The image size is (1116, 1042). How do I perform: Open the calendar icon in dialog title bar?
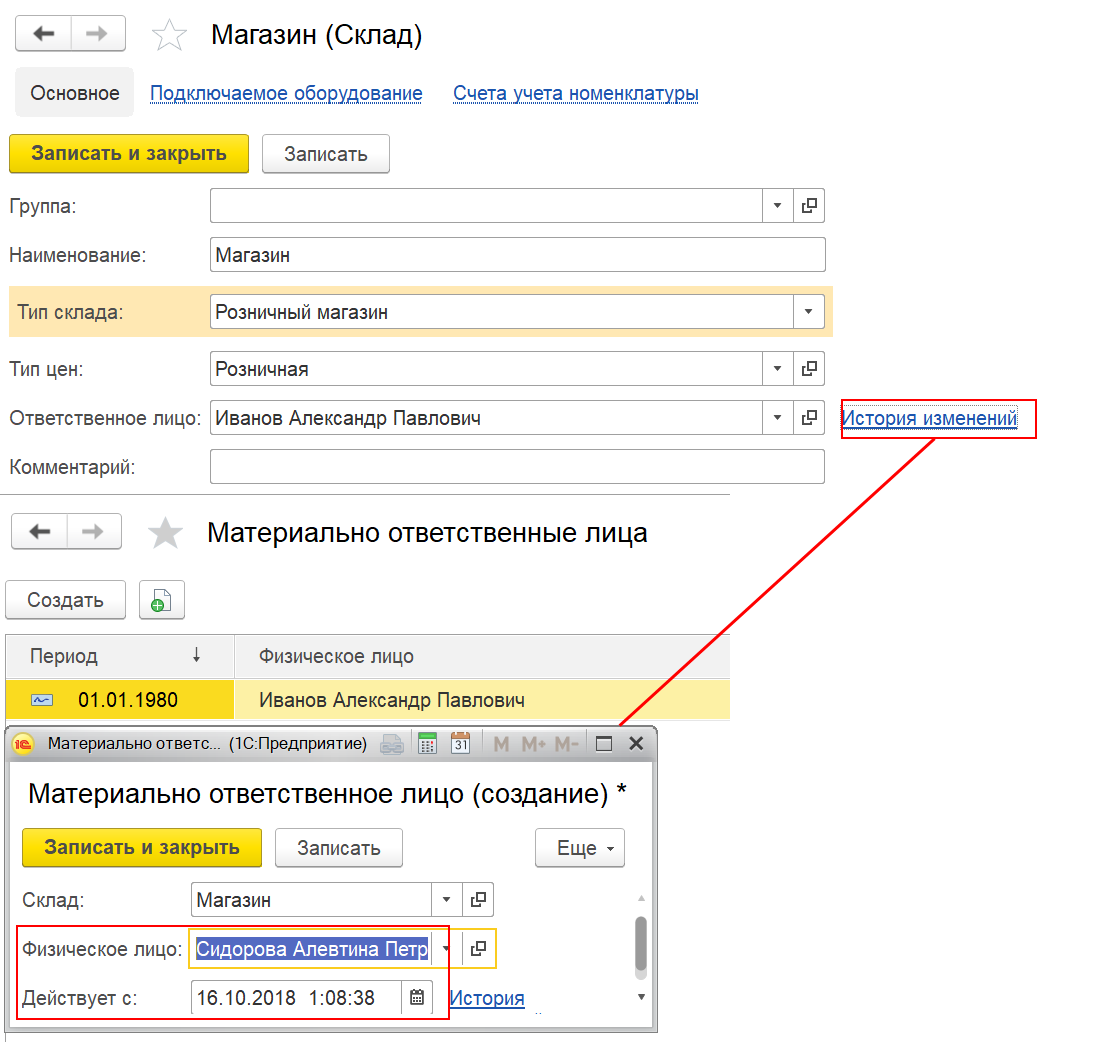[460, 744]
